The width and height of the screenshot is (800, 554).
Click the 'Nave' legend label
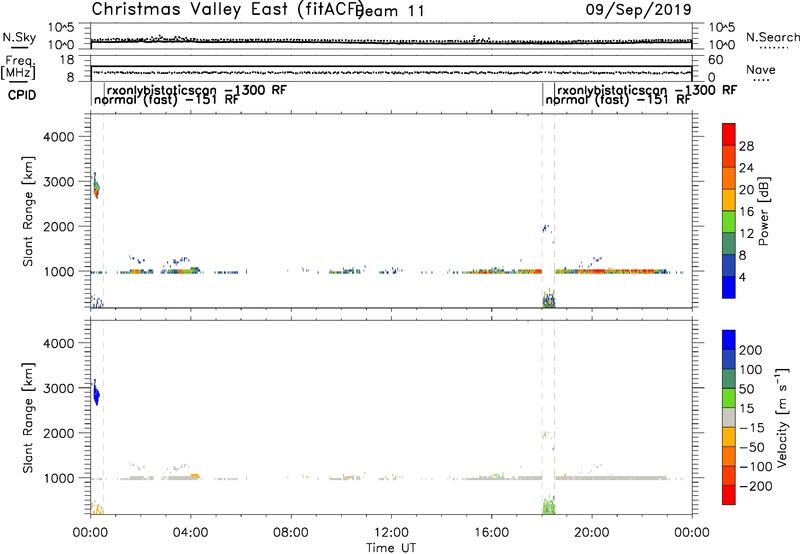tap(761, 69)
